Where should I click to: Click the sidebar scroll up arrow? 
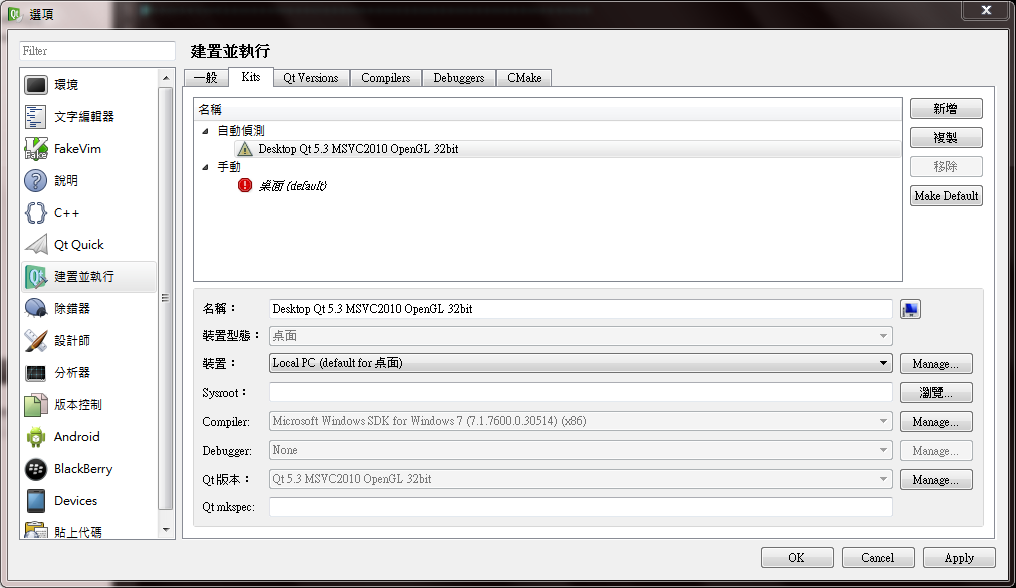click(x=166, y=78)
